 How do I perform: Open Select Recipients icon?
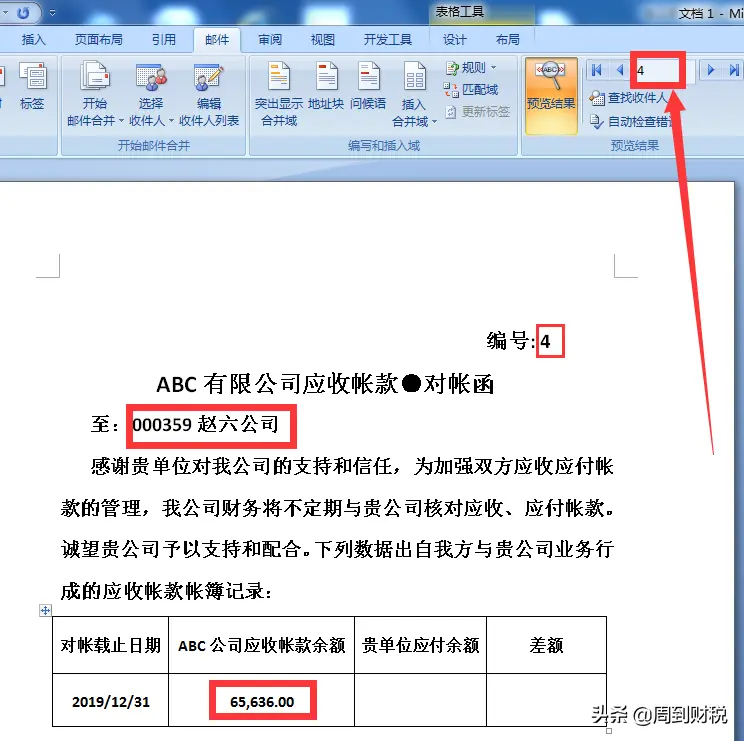[151, 84]
